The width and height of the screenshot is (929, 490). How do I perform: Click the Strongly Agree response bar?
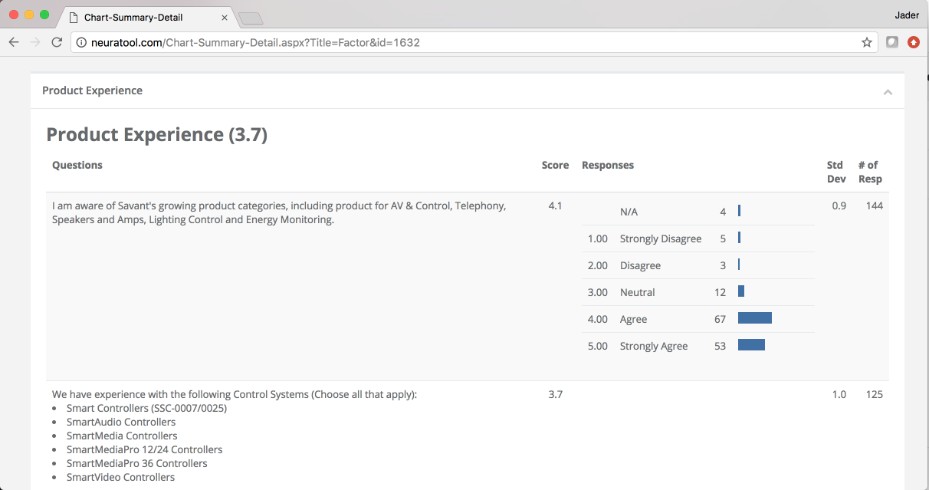pyautogui.click(x=751, y=345)
